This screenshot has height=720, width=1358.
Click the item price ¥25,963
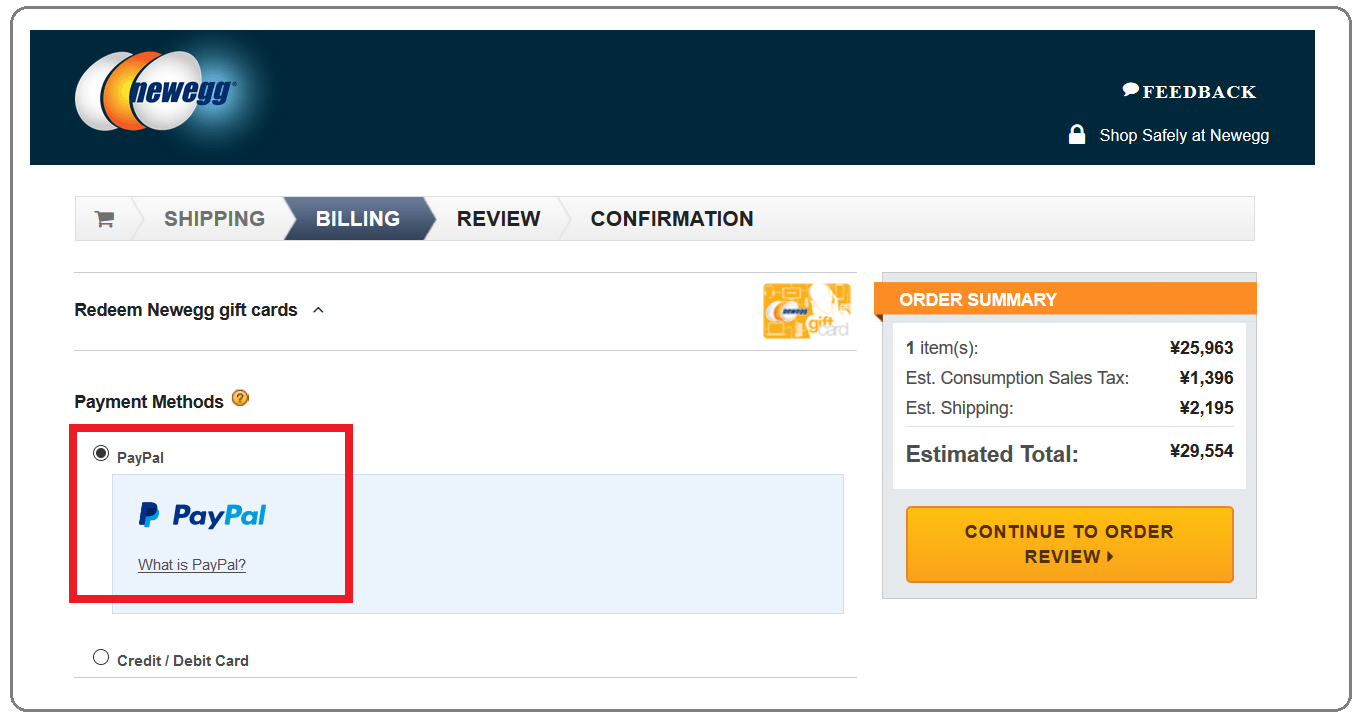pos(1202,348)
